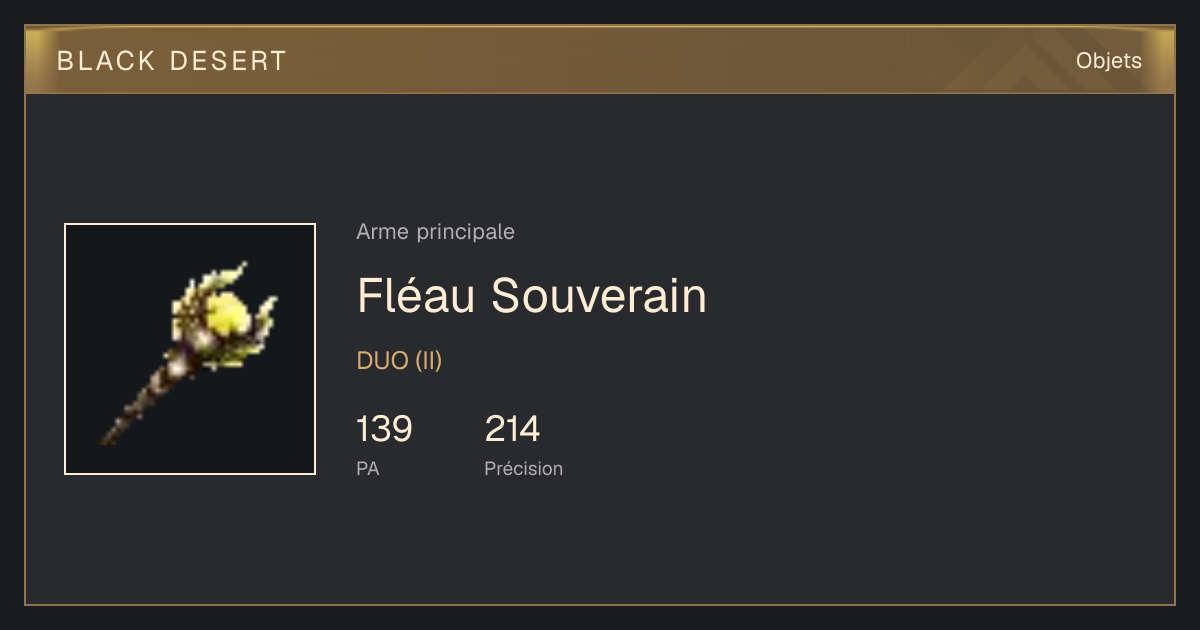The width and height of the screenshot is (1200, 630).
Task: Click the PA stat label
Action: pyautogui.click(x=368, y=468)
